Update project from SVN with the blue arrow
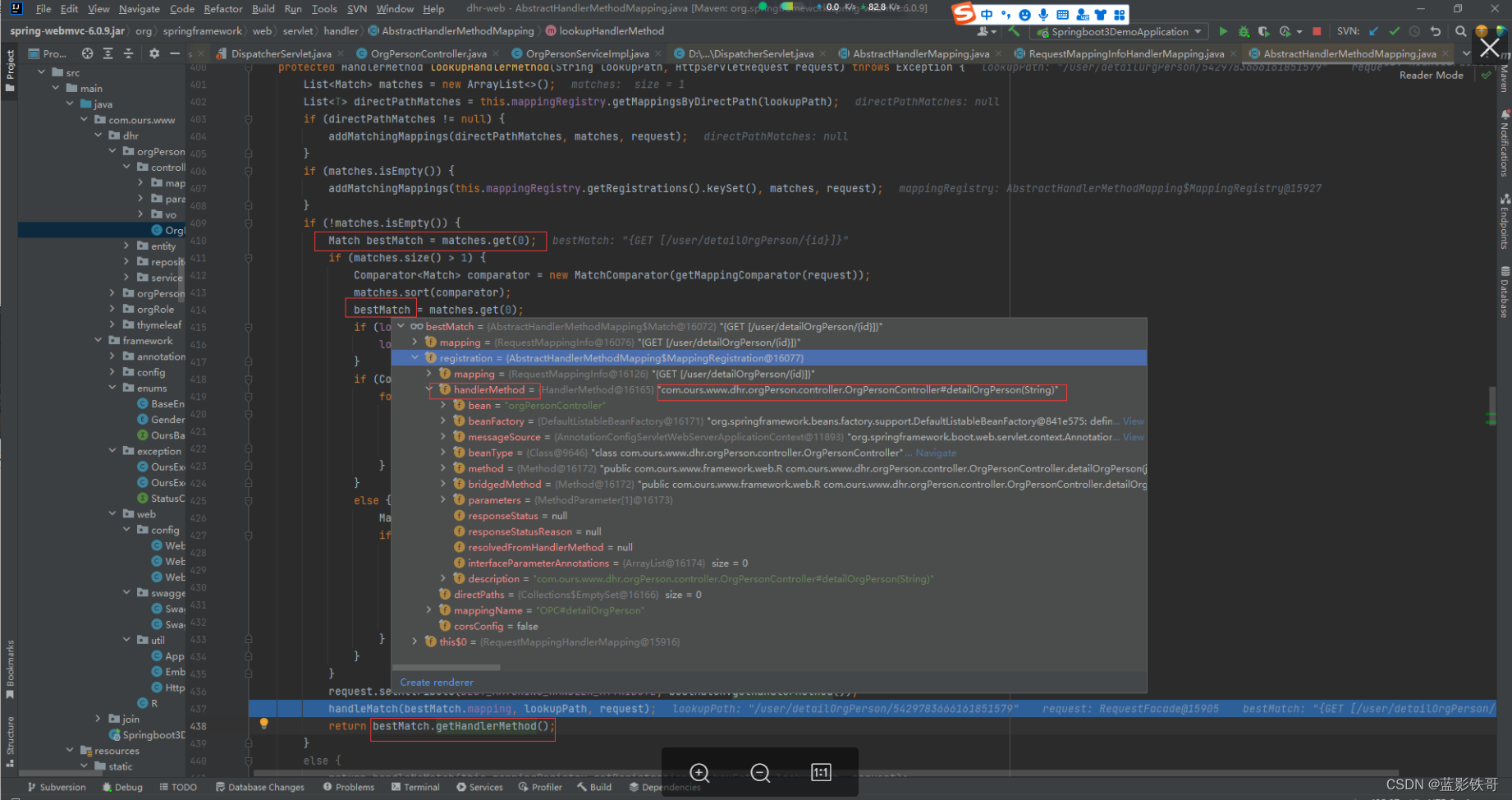Image resolution: width=1512 pixels, height=800 pixels. coord(1373,31)
